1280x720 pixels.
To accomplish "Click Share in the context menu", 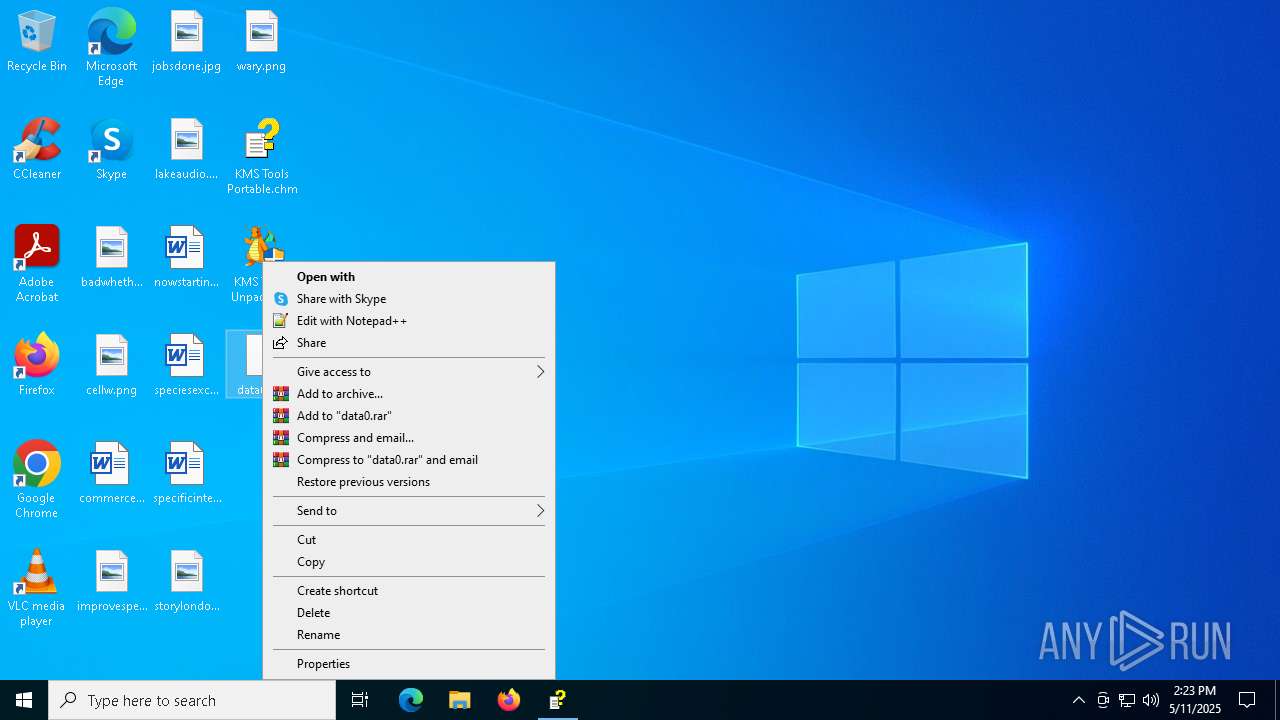I will 409,343.
